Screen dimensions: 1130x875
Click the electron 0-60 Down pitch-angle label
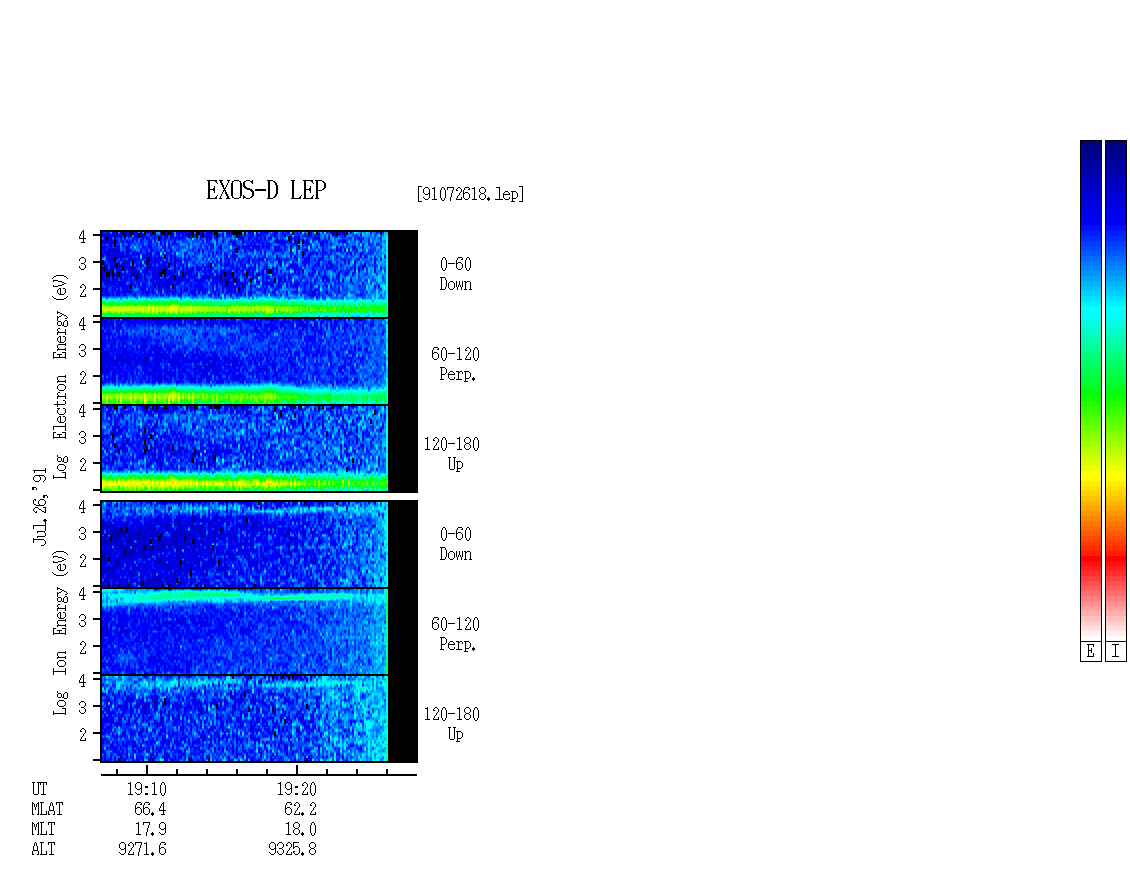coord(455,275)
